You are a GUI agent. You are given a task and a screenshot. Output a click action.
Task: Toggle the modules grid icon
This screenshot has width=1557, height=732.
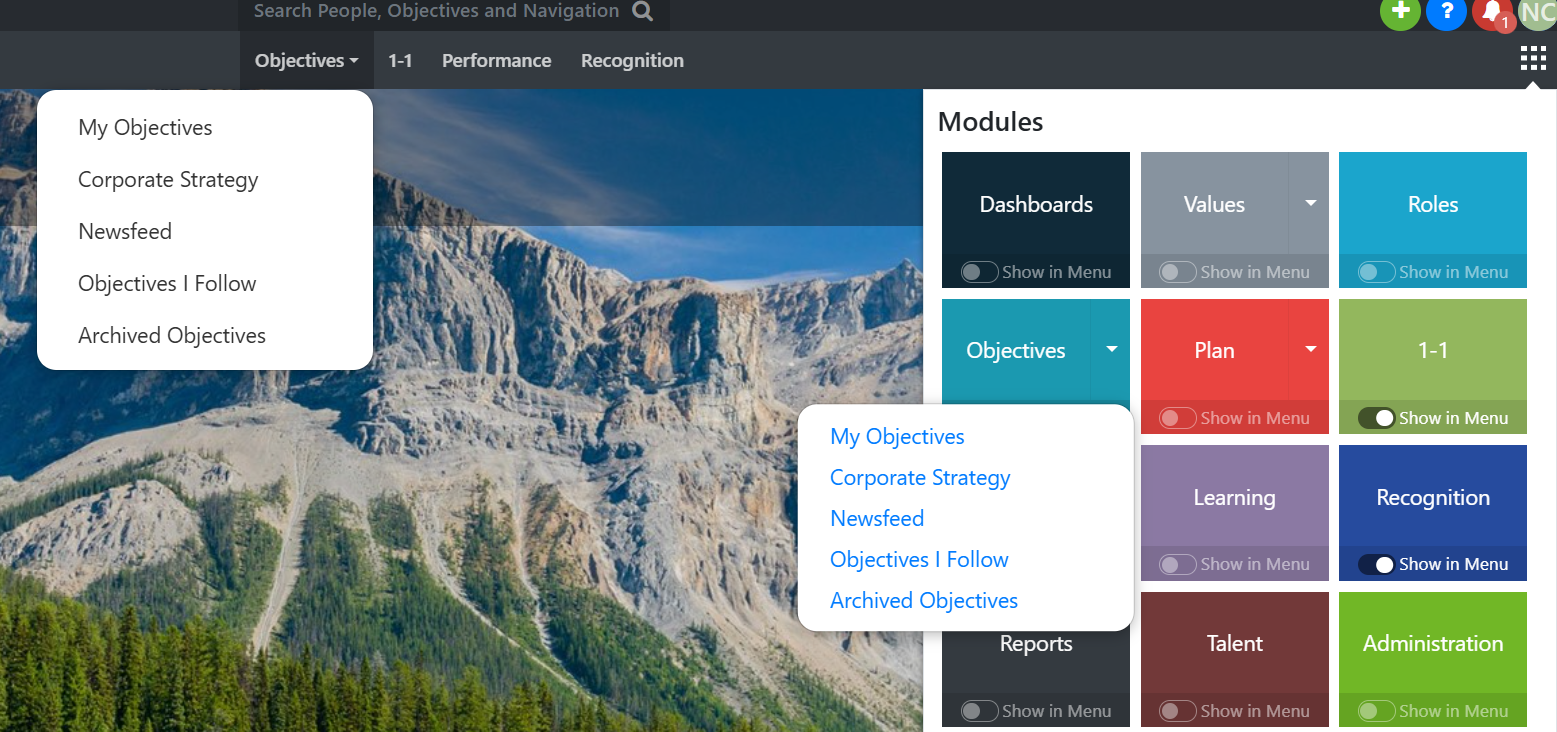pyautogui.click(x=1532, y=59)
